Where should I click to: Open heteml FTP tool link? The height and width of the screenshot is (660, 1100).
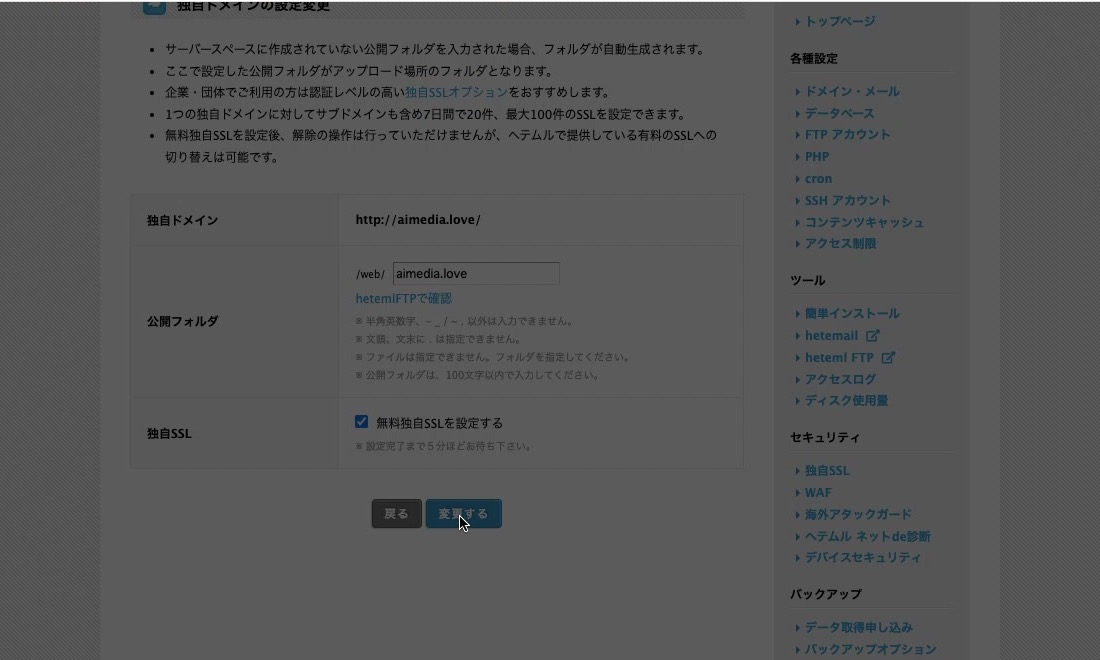click(839, 357)
